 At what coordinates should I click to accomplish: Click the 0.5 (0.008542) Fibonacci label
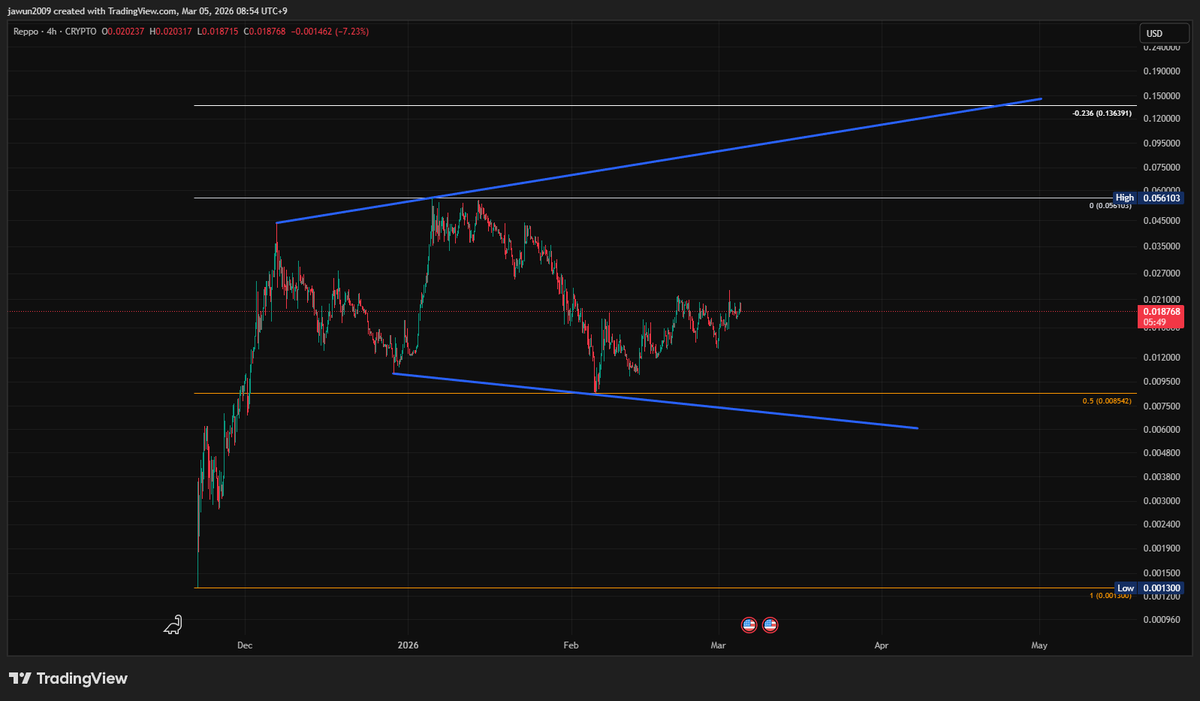1107,401
